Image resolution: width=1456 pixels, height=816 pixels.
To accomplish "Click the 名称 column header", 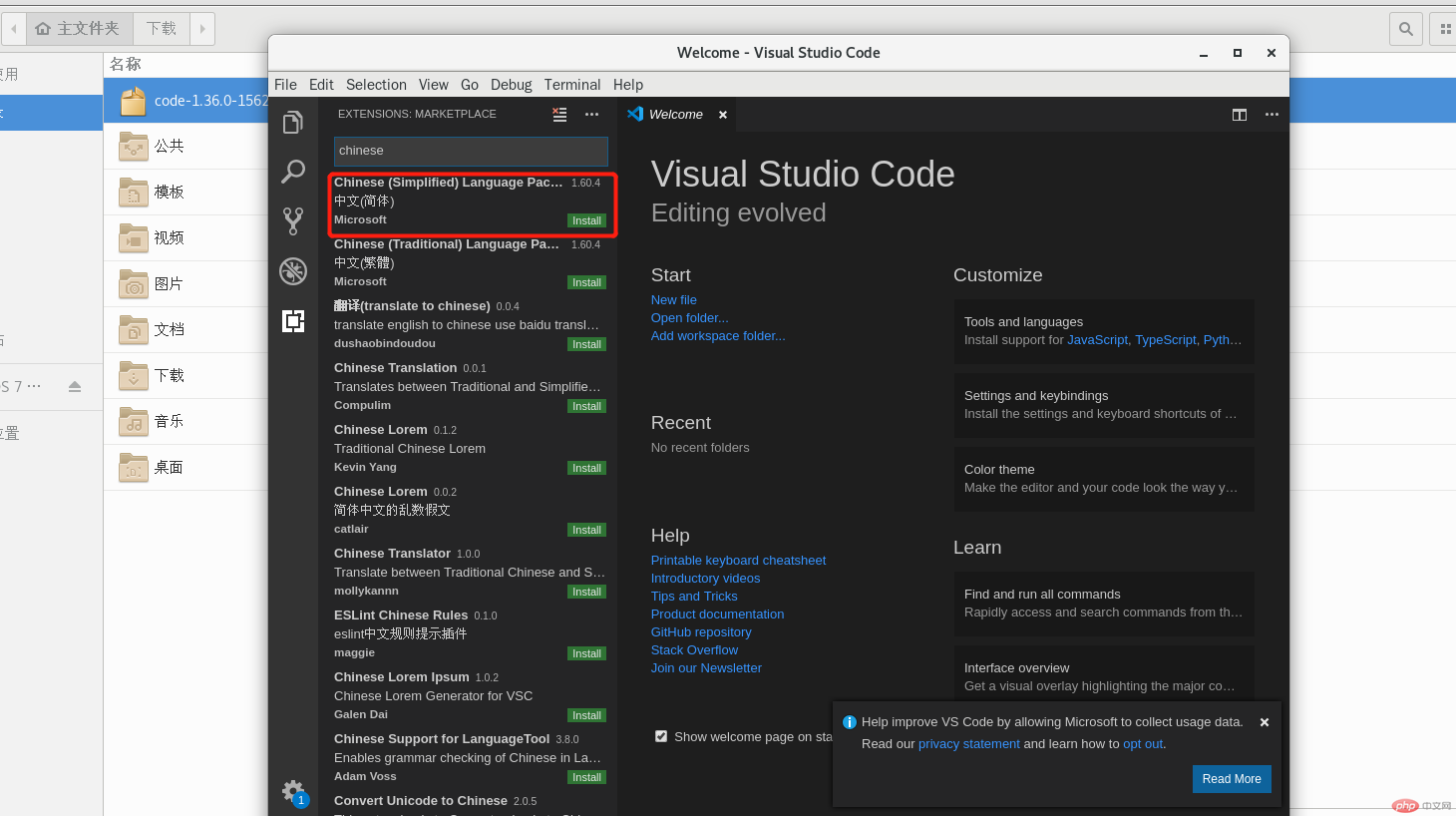I will click(x=126, y=64).
